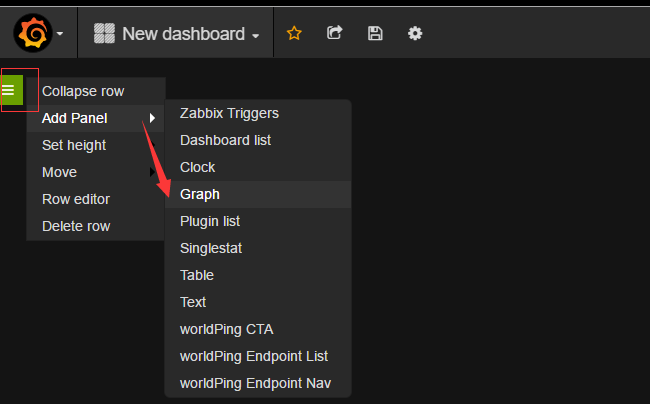Choose Delete row option
The image size is (650, 404).
click(96, 226)
